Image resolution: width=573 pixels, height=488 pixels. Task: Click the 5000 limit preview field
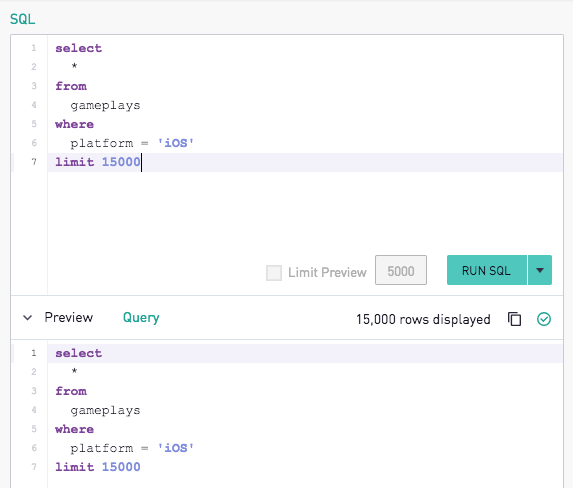click(x=401, y=270)
